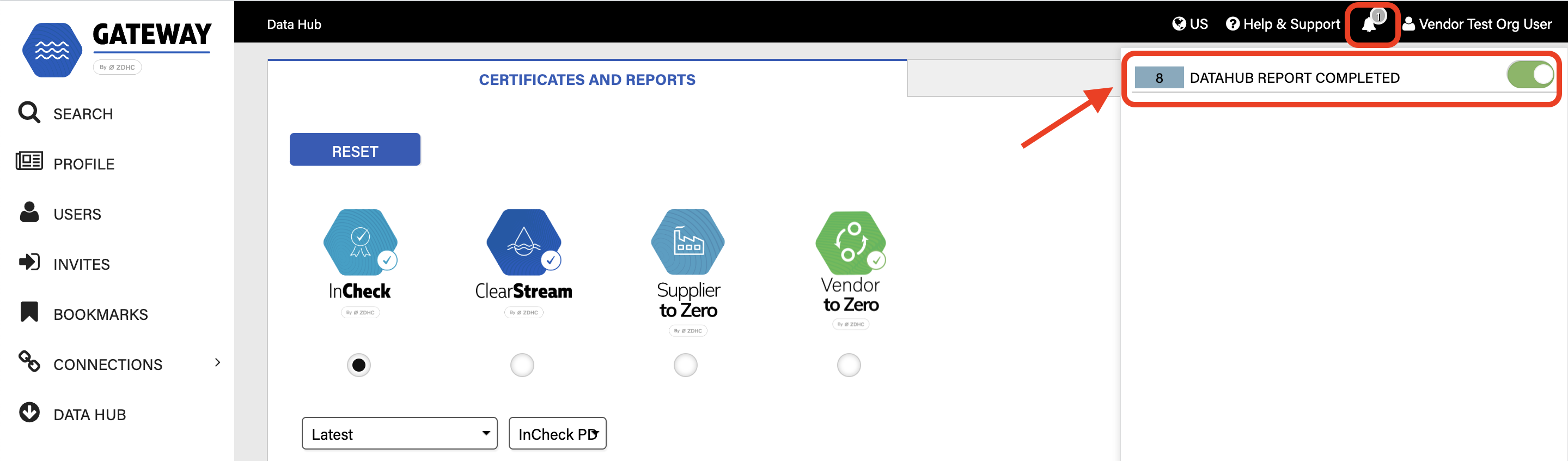
Task: Click the Vendor to Zero hexagon logo
Action: 850,243
